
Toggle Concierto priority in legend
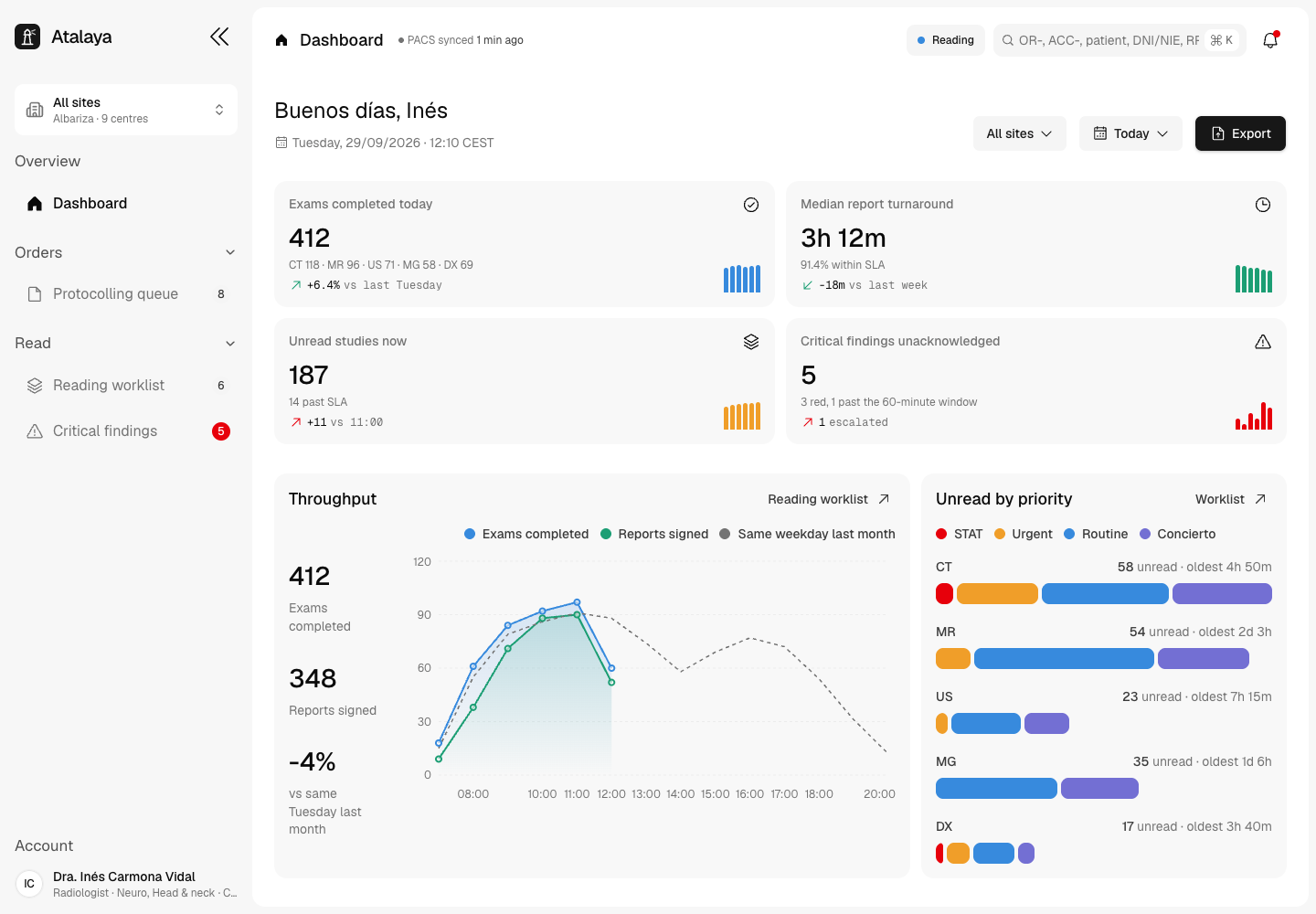click(x=1177, y=534)
